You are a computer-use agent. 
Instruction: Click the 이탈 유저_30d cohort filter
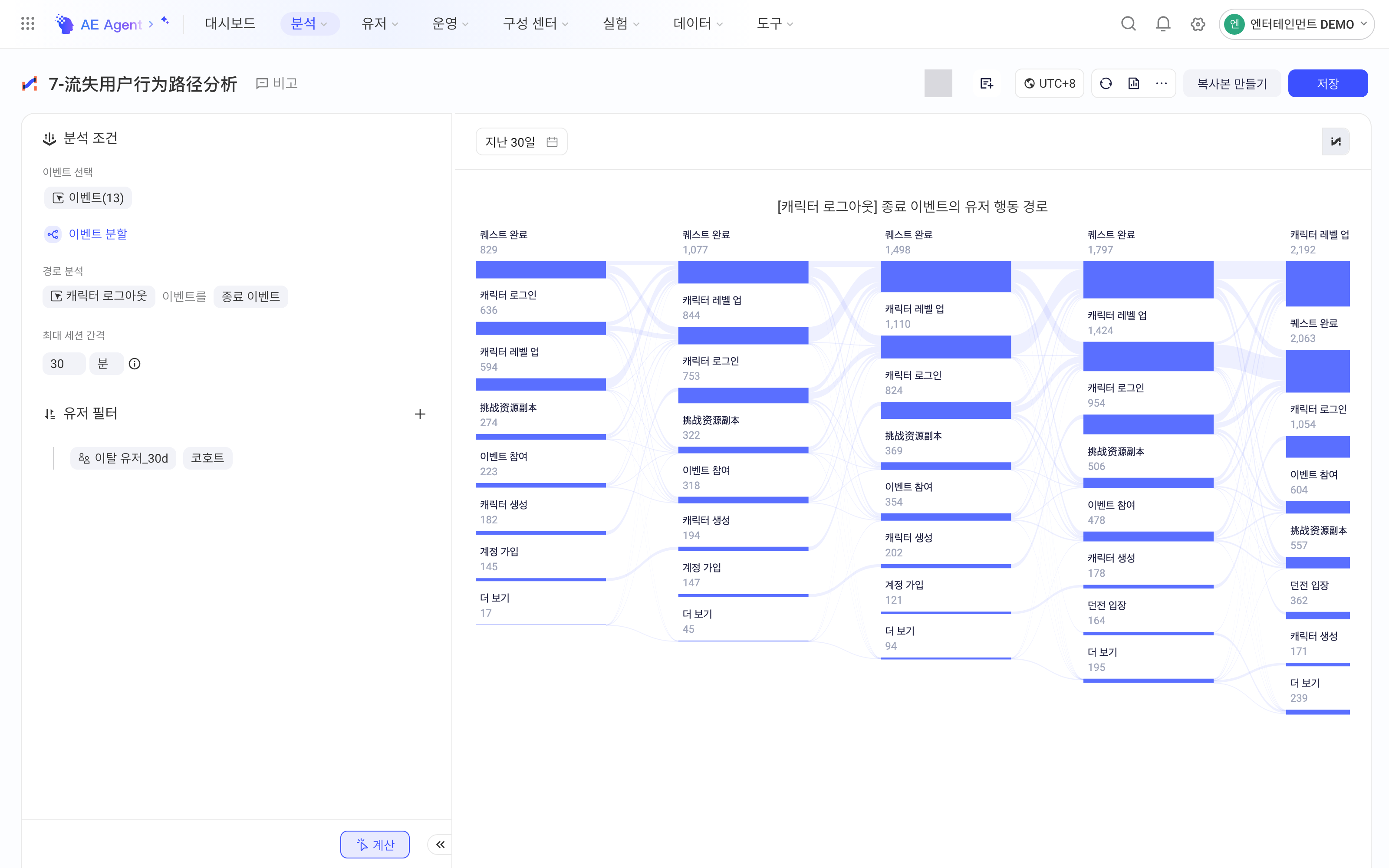click(x=123, y=458)
